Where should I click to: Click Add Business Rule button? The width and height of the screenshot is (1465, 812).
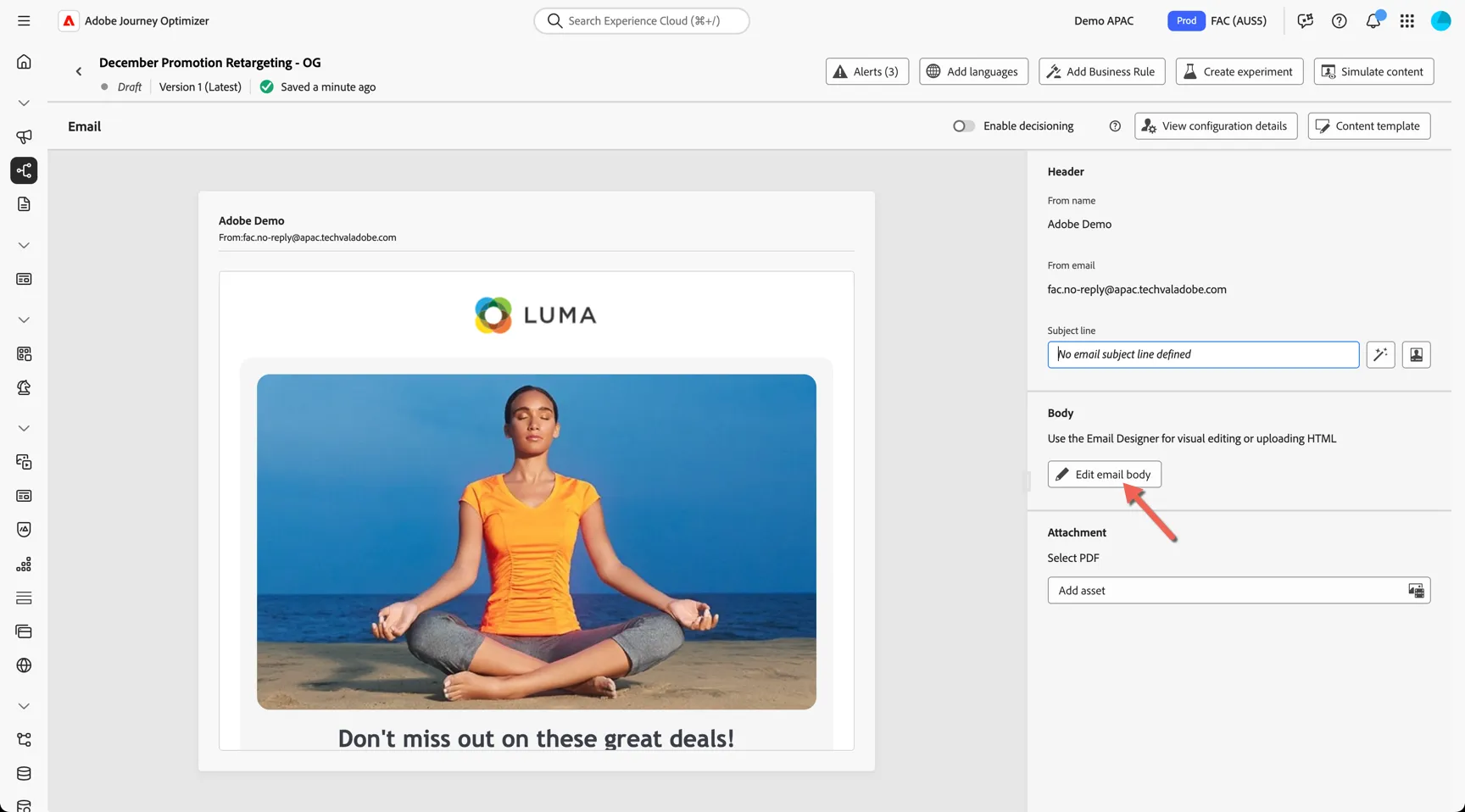point(1102,71)
